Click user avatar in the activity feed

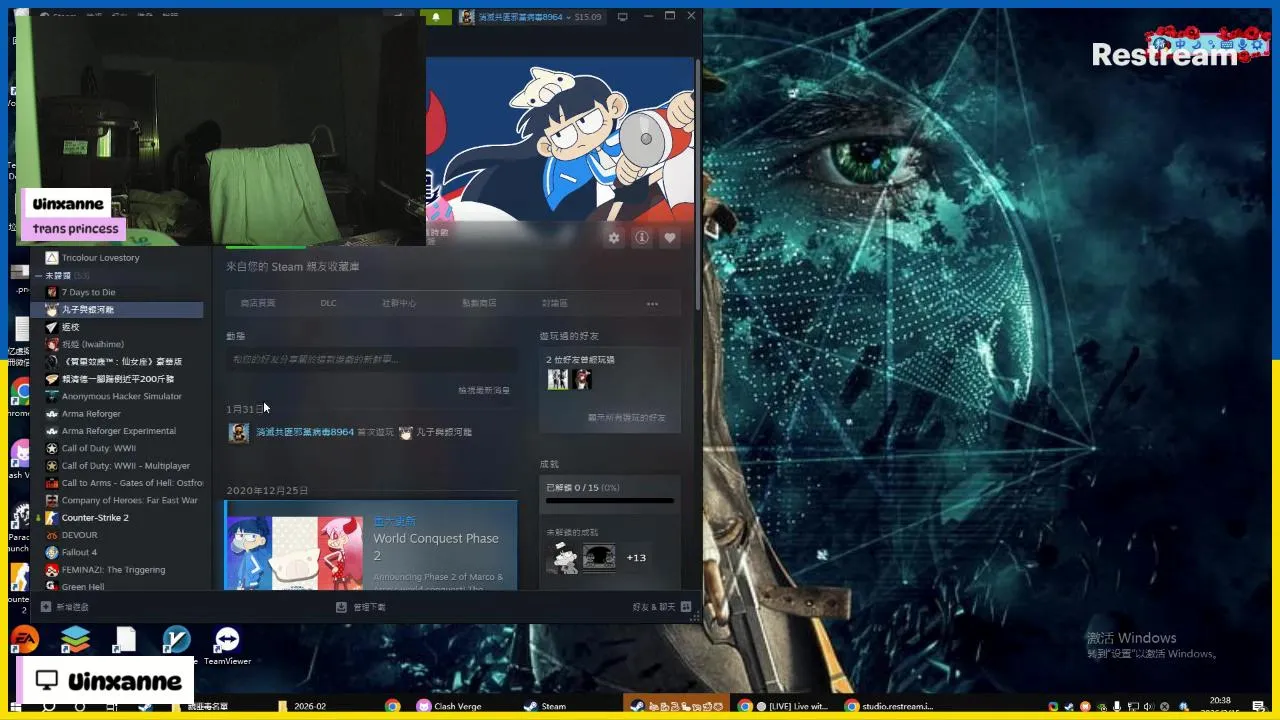[238, 432]
